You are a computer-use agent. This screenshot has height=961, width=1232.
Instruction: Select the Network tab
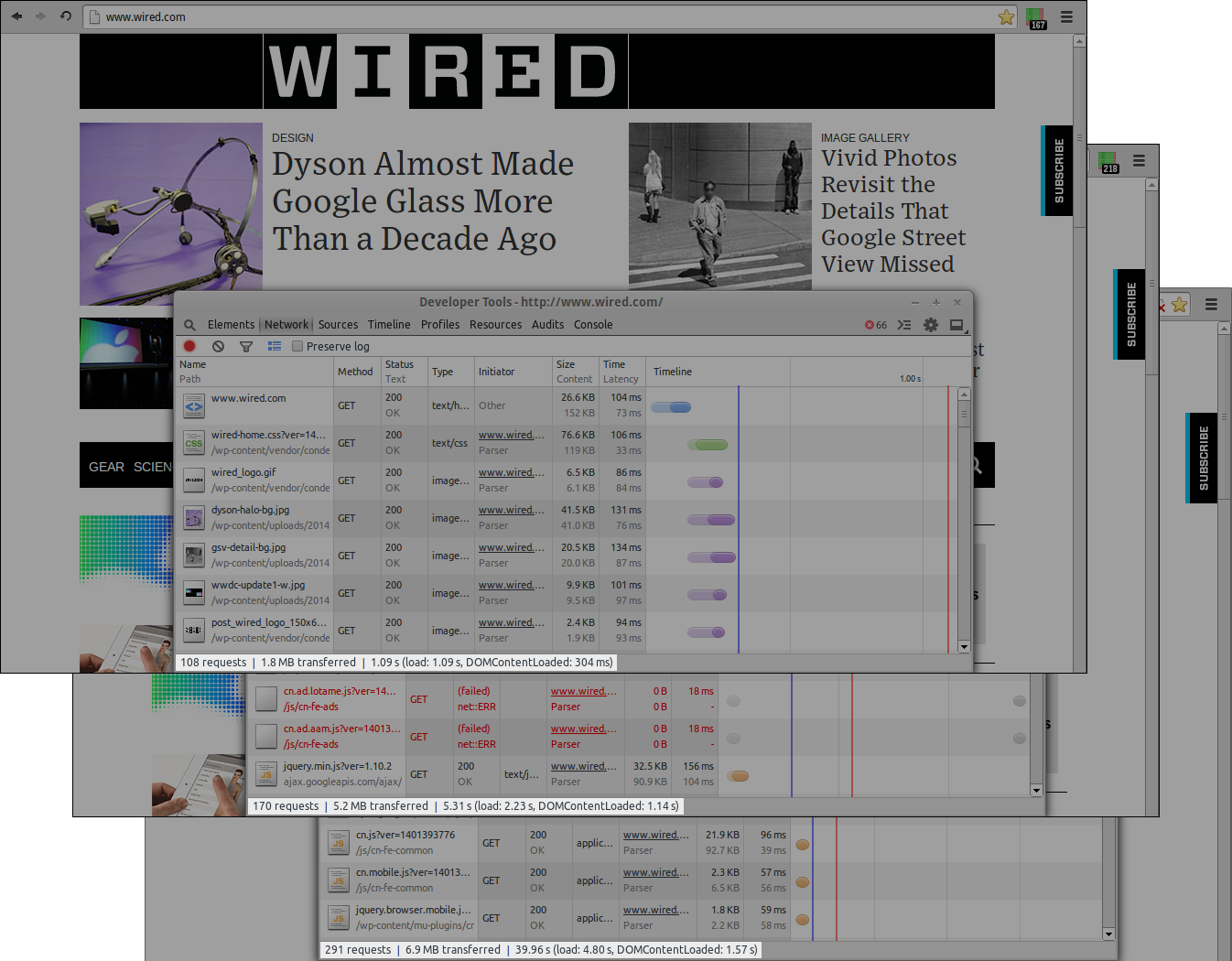(286, 325)
